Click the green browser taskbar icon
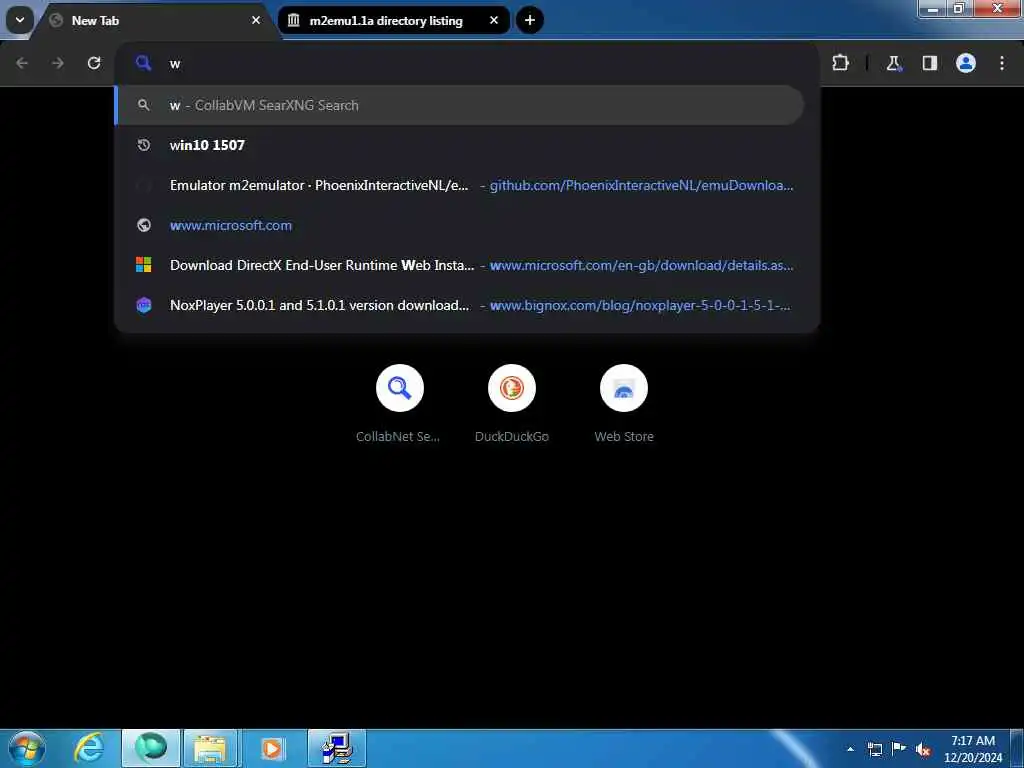 pyautogui.click(x=151, y=748)
